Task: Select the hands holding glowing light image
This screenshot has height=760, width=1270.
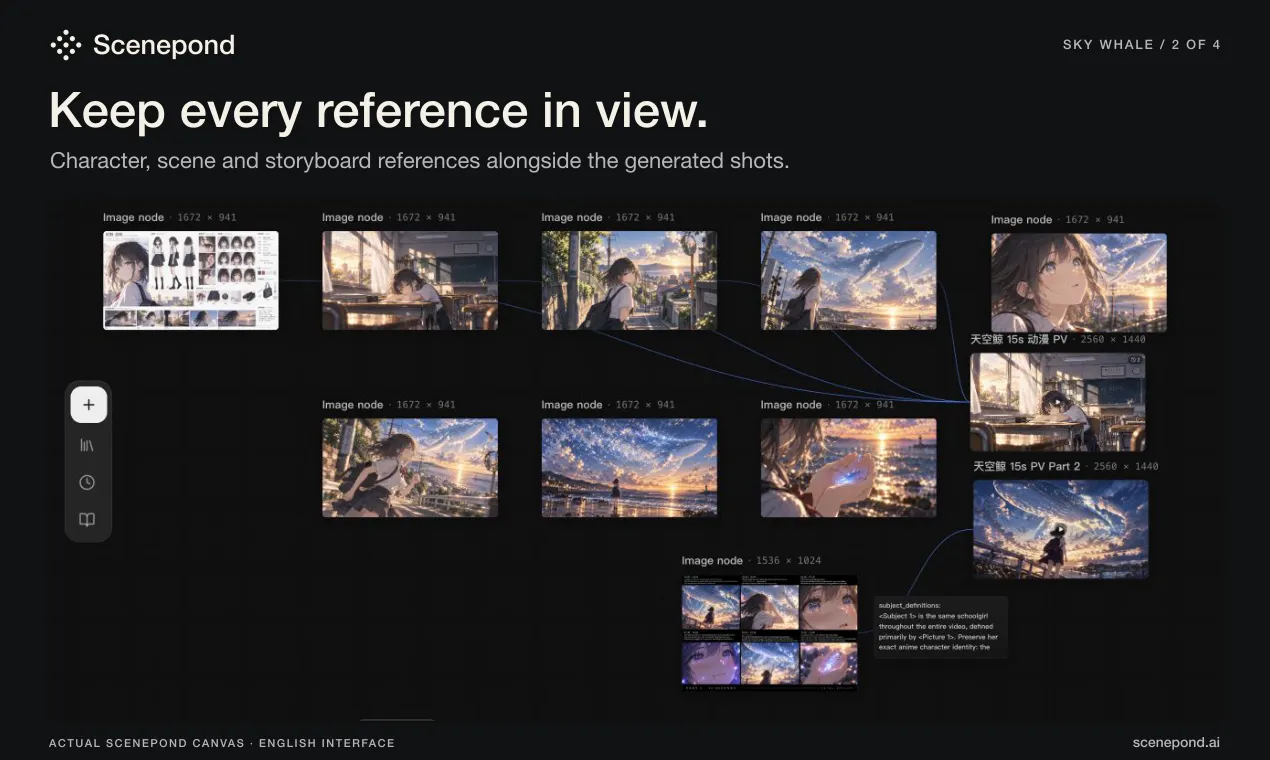Action: pos(848,467)
